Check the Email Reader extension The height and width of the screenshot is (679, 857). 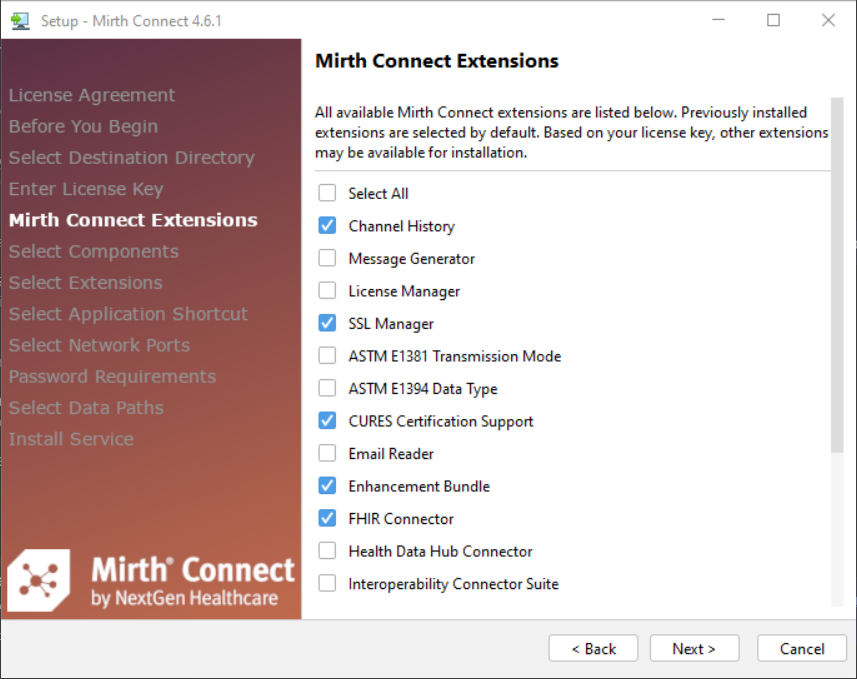click(x=327, y=454)
